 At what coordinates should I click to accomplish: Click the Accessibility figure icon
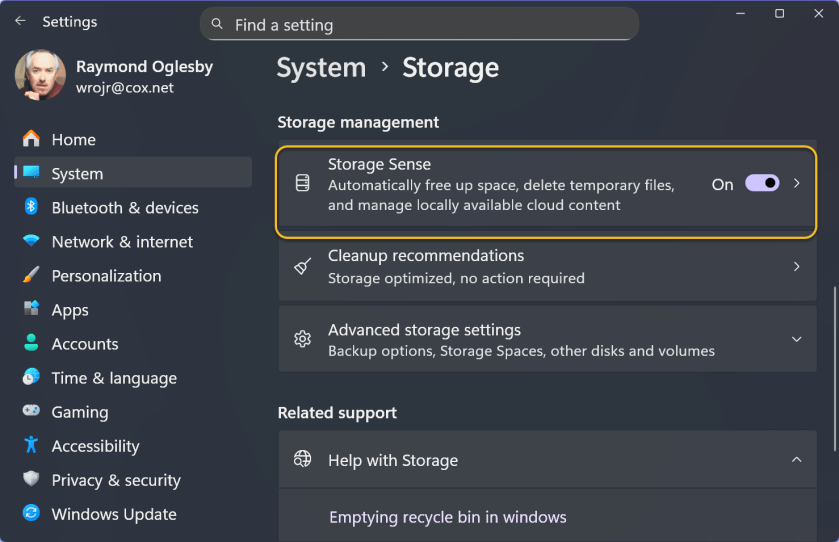[31, 445]
